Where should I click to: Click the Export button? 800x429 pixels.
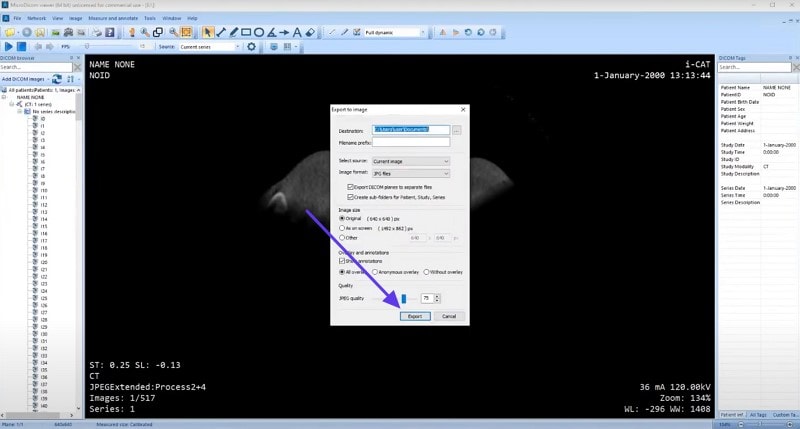(415, 316)
